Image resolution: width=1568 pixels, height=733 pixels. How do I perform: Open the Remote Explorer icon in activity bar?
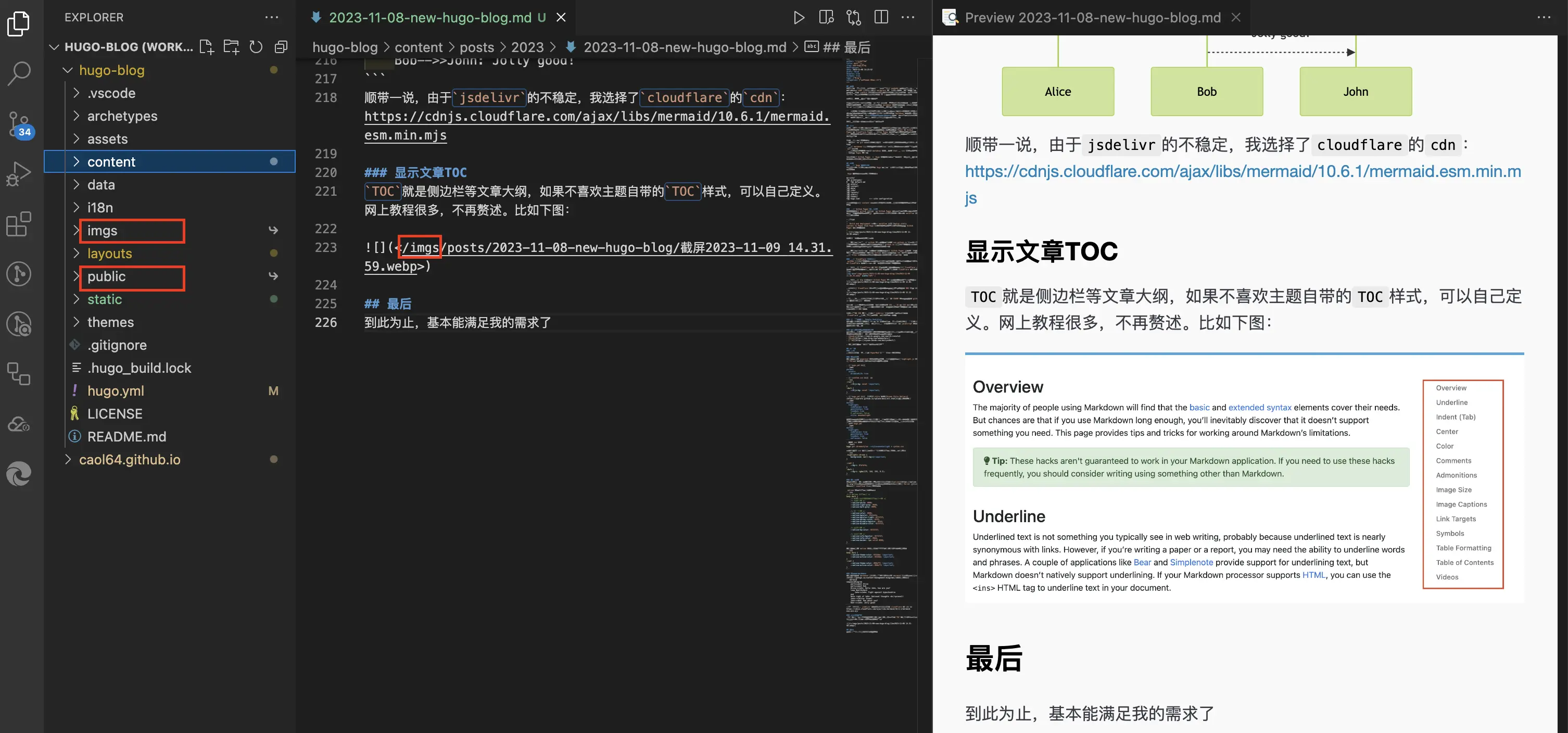click(18, 374)
